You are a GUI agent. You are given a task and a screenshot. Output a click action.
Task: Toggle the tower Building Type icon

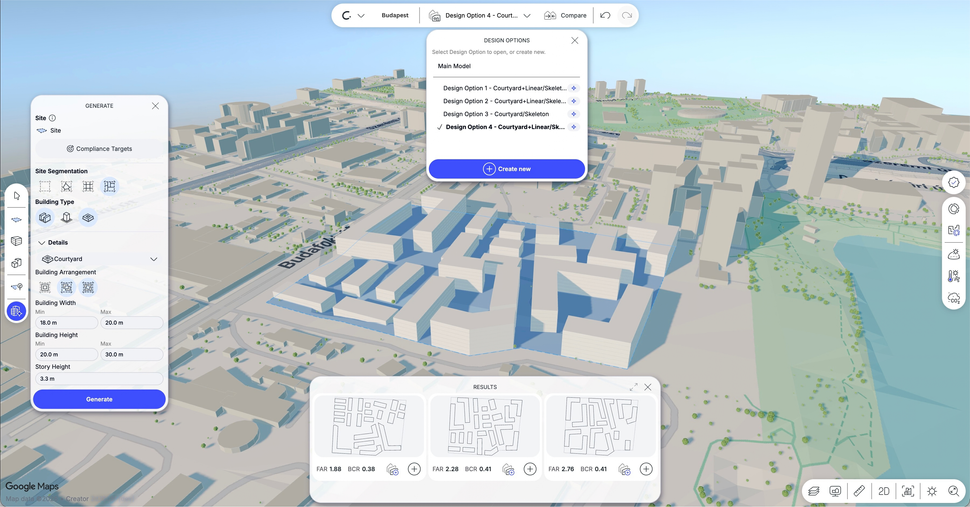(66, 218)
